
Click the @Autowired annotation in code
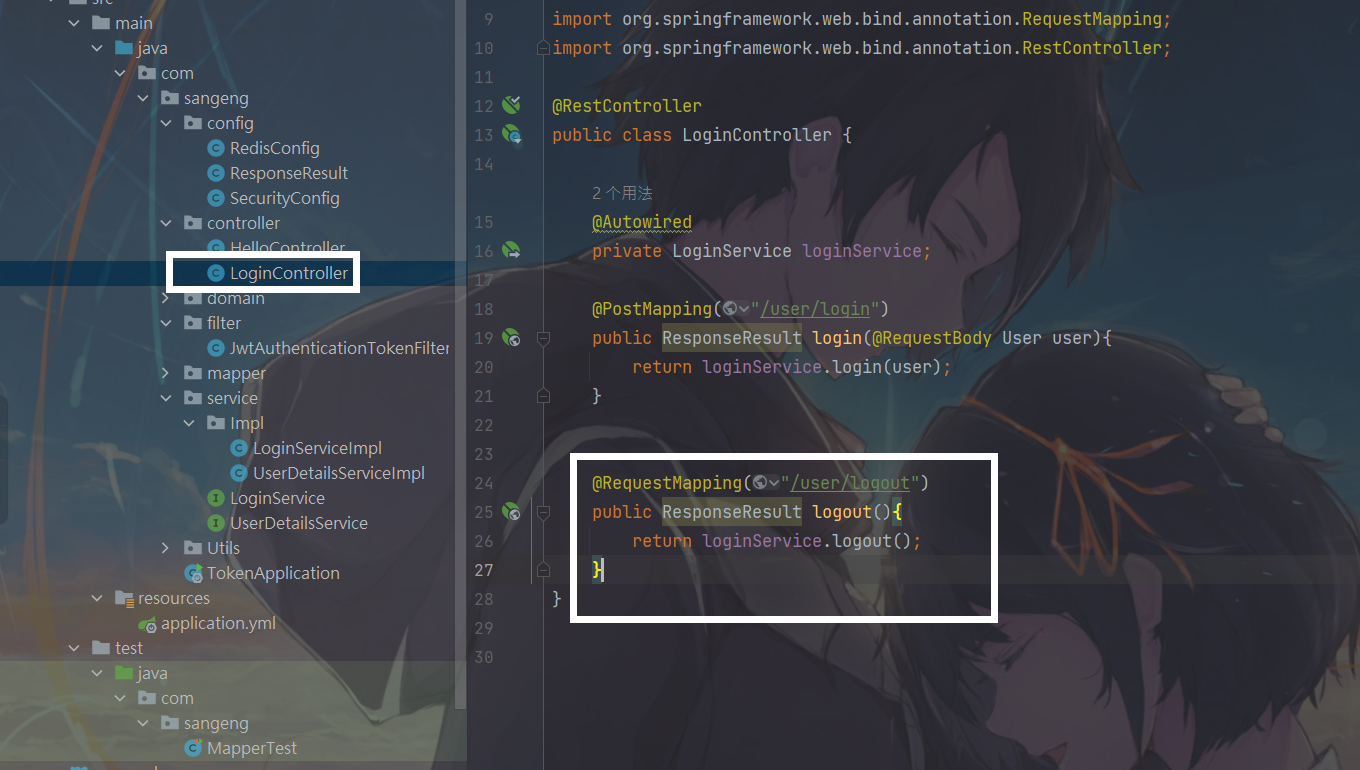click(642, 222)
